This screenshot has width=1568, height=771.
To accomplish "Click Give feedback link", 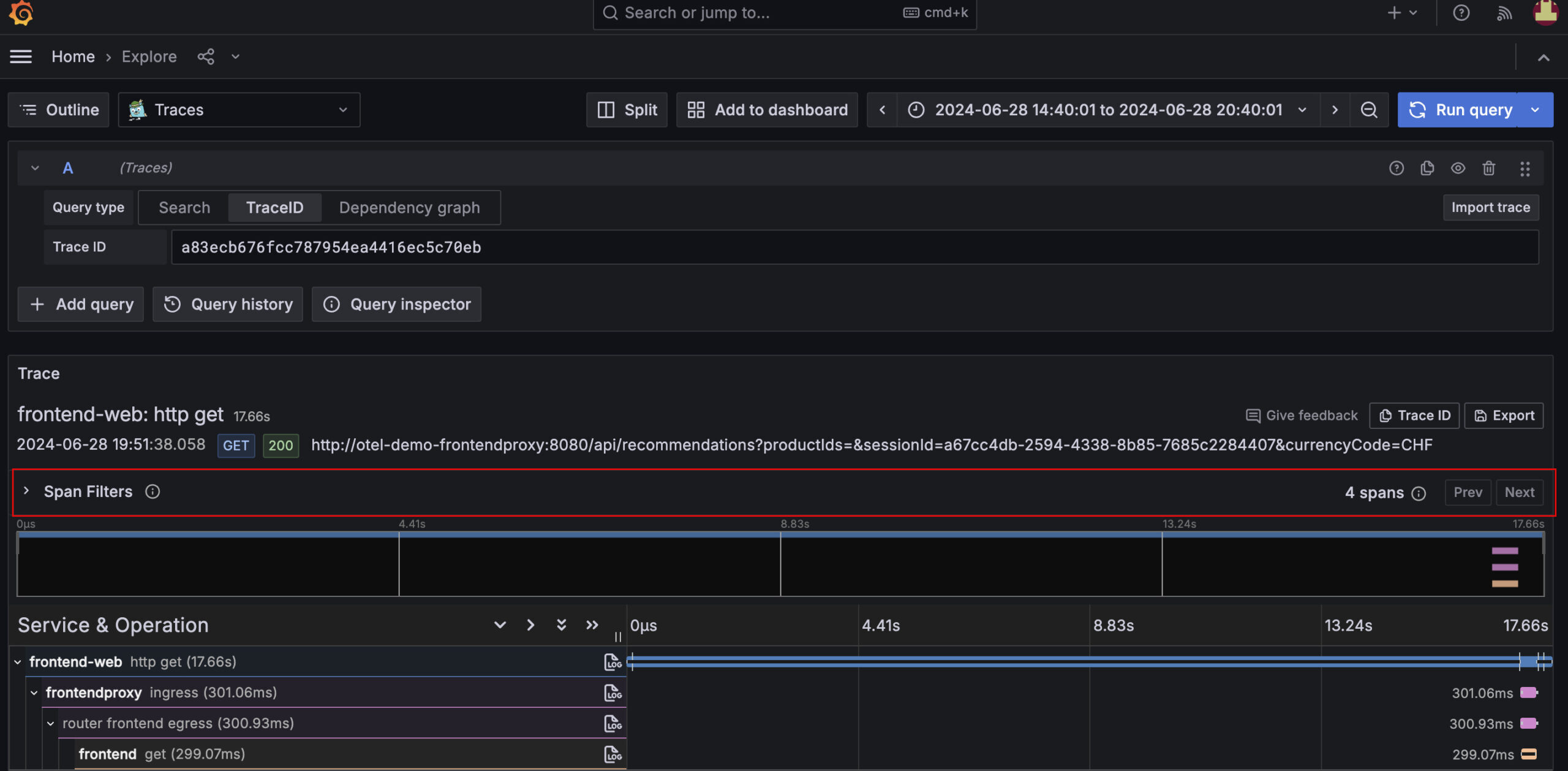I will [1302, 416].
